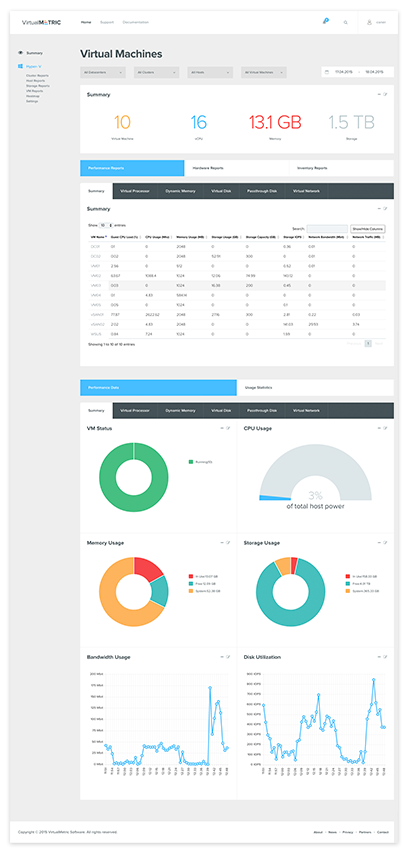Minimize the Storage Usage panel
Image resolution: width=407 pixels, height=861 pixels.
tap(379, 543)
